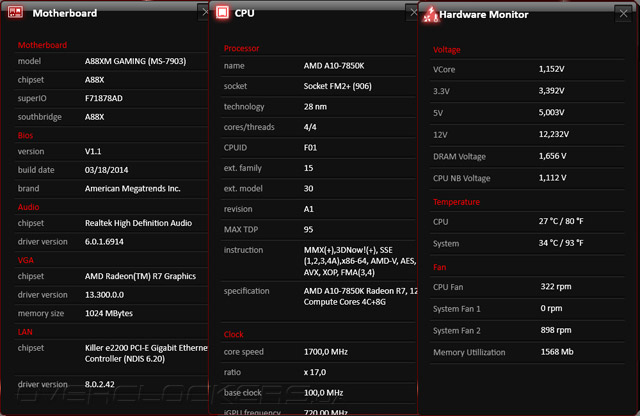Select cores/threads value 4/4

coord(310,127)
